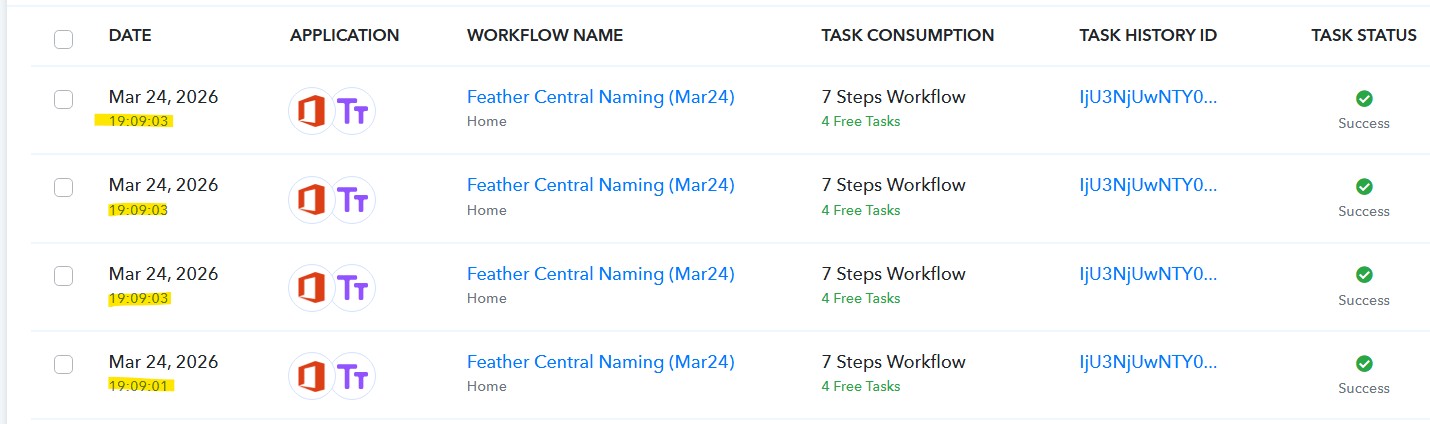1430x424 pixels.
Task: Click the WORKFLOW NAME column header
Action: tap(544, 35)
